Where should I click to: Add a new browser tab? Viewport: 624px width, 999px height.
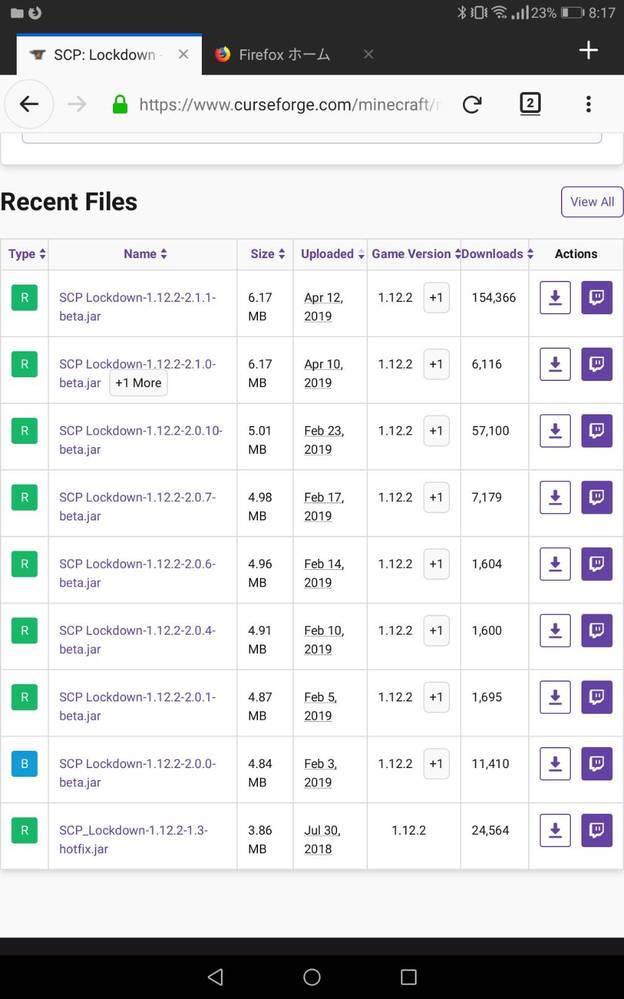588,50
